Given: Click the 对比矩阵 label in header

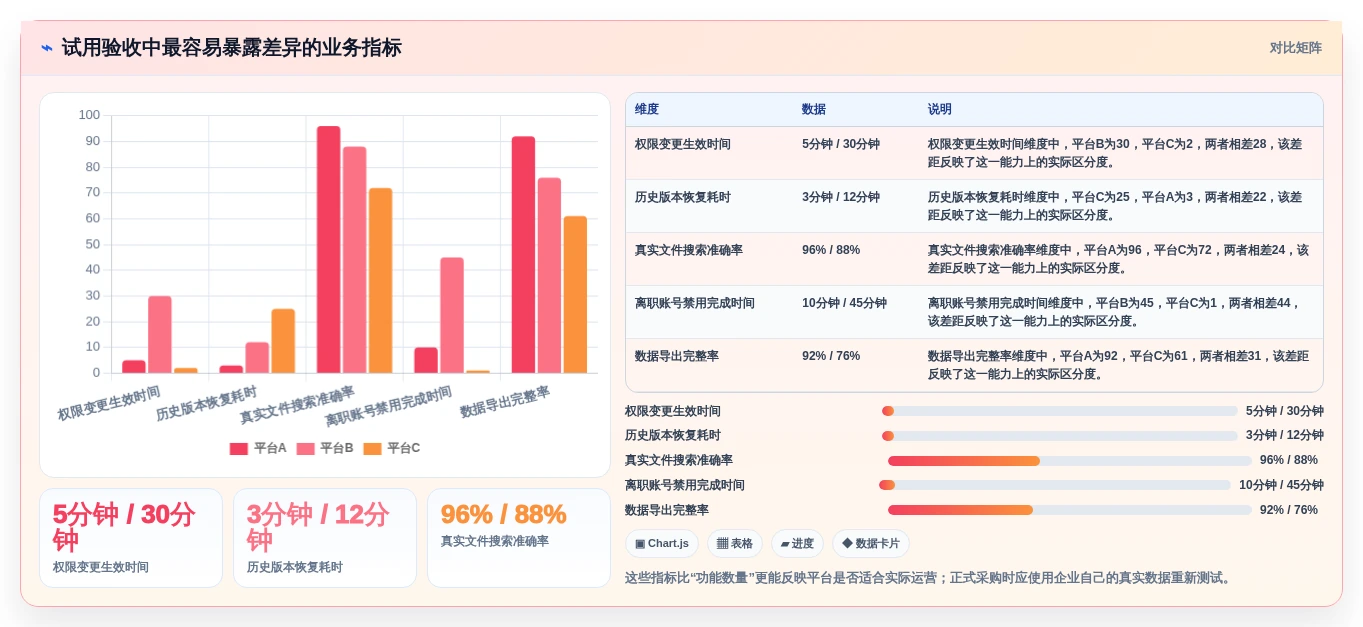Looking at the screenshot, I should point(1295,48).
